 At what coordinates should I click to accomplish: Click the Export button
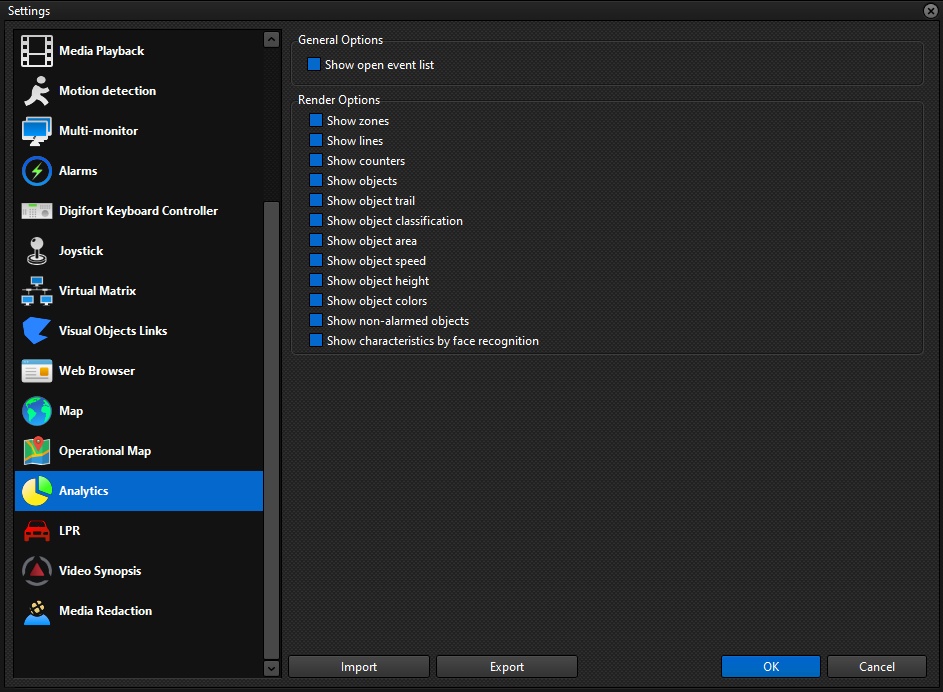coord(507,667)
